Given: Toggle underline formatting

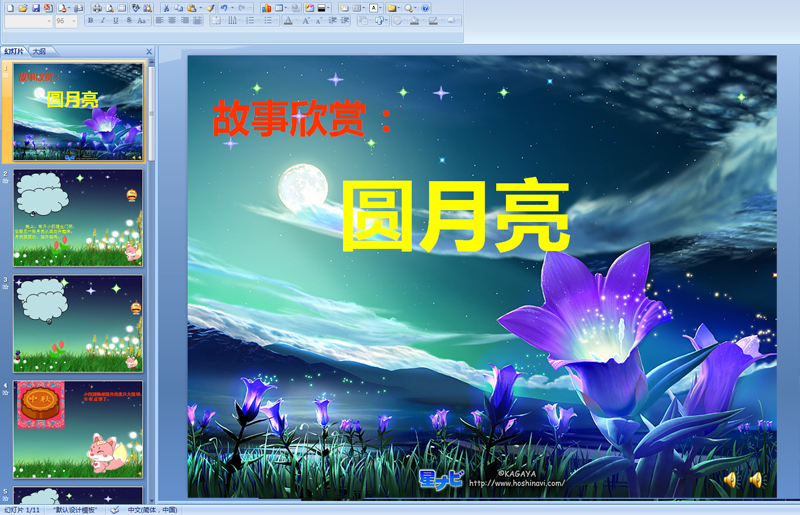Looking at the screenshot, I should coord(116,20).
